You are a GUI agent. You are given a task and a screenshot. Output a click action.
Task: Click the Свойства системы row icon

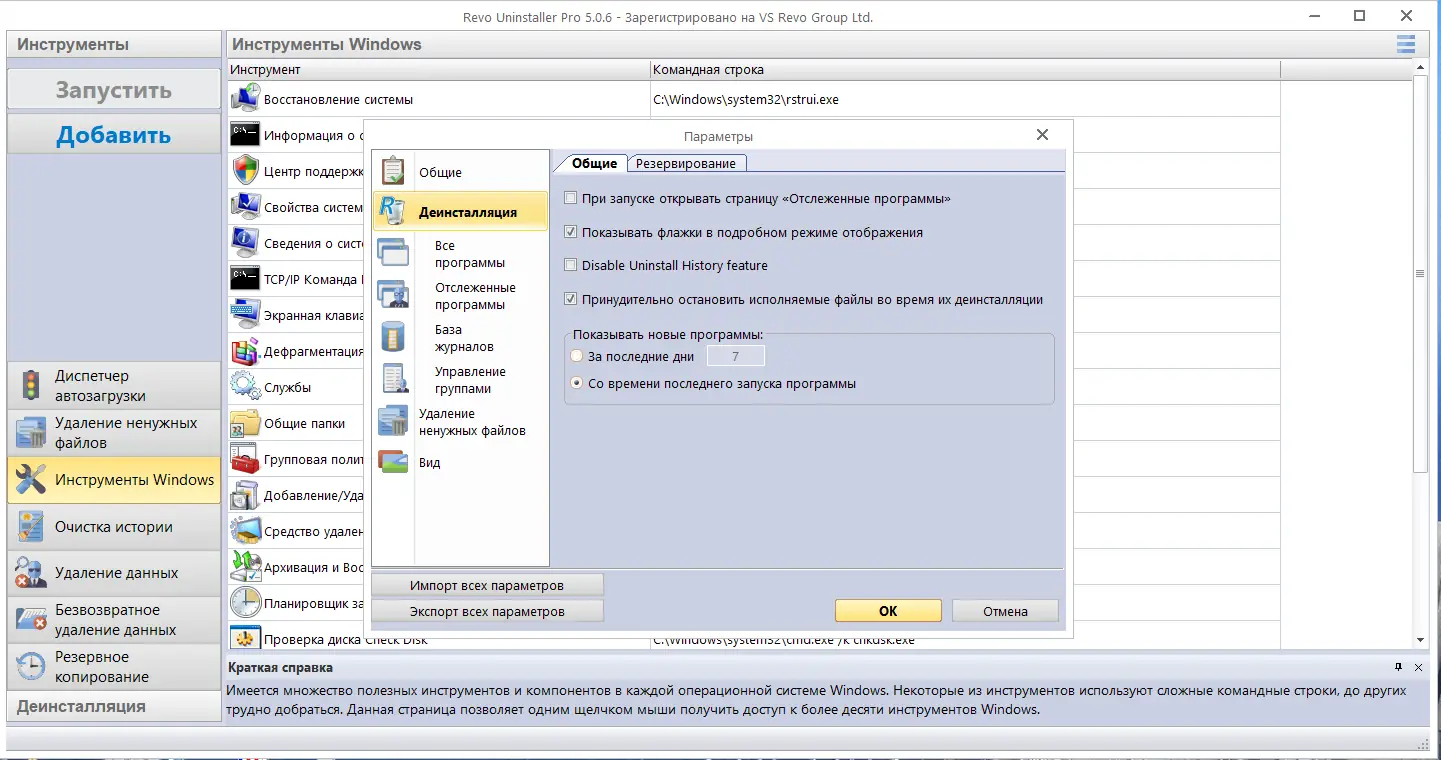pyautogui.click(x=245, y=207)
